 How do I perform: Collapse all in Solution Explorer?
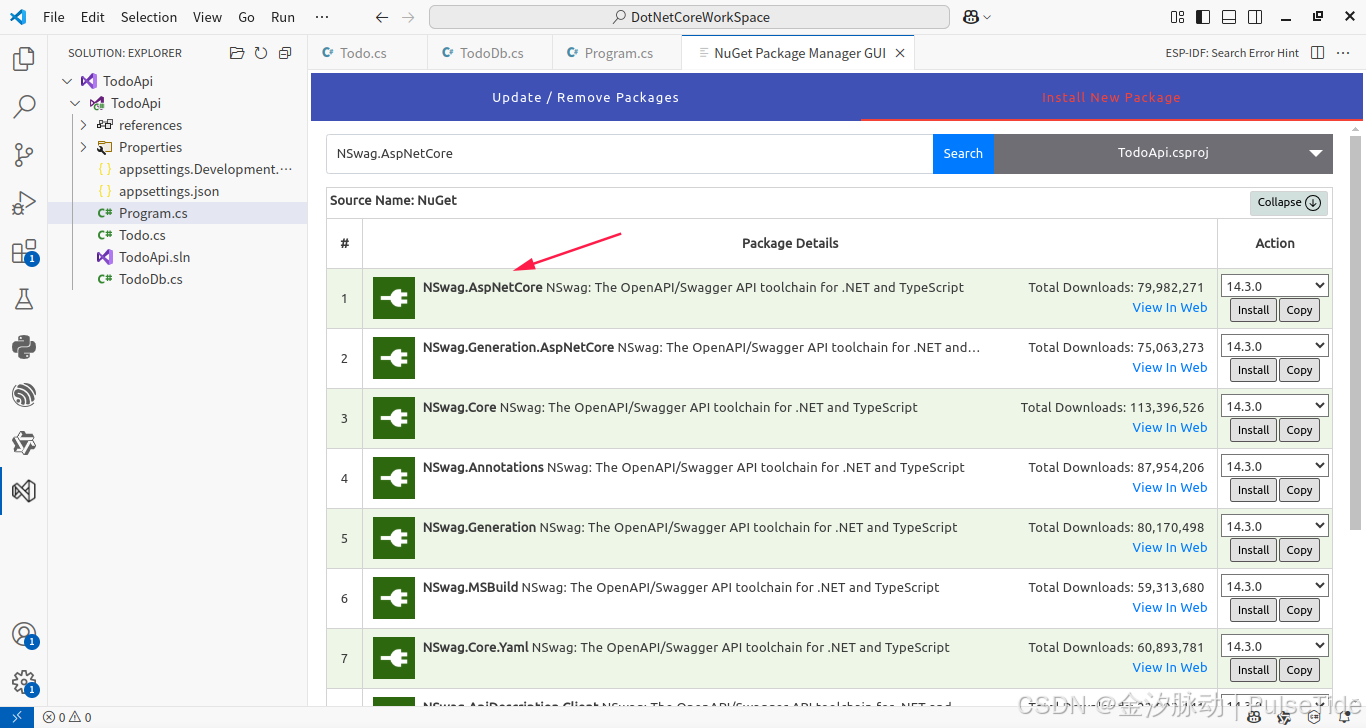point(285,53)
